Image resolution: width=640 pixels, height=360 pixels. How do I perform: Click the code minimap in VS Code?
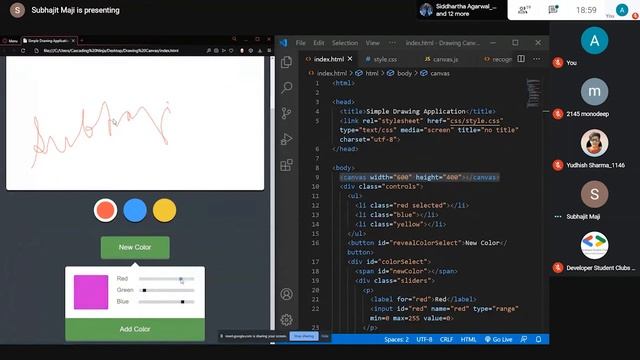pyautogui.click(x=533, y=93)
